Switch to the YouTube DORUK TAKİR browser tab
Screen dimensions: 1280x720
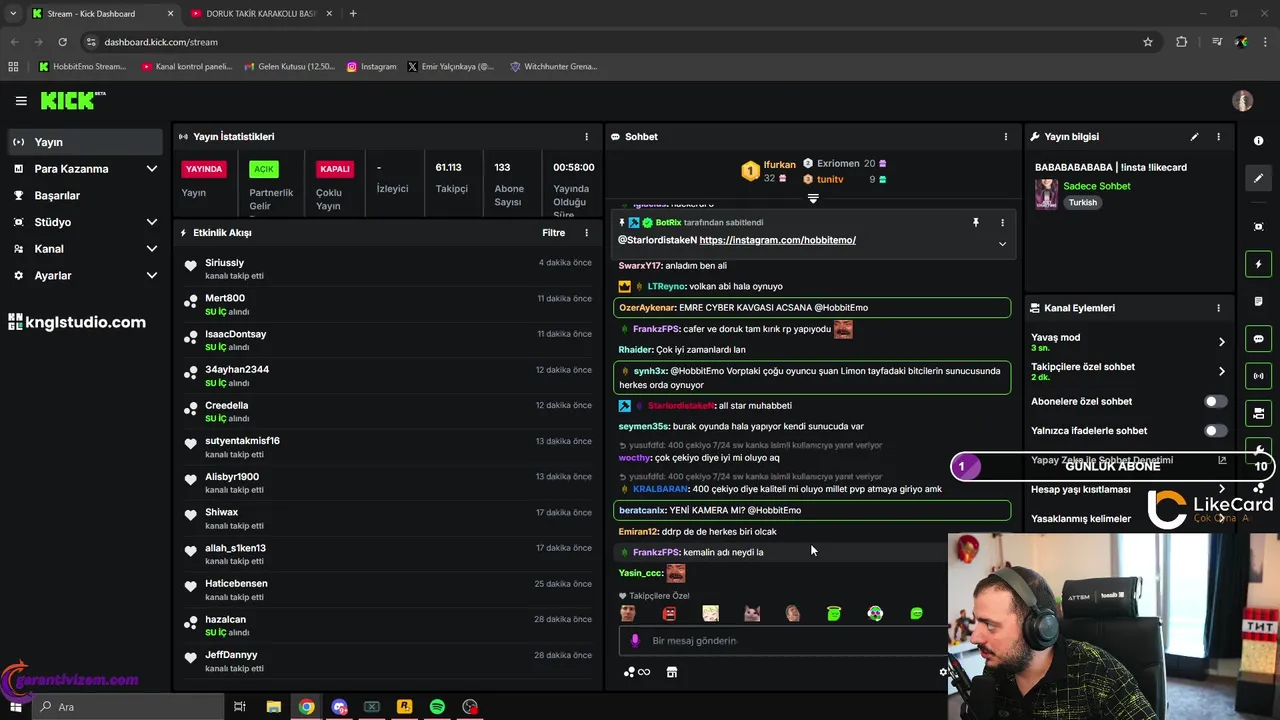point(260,14)
